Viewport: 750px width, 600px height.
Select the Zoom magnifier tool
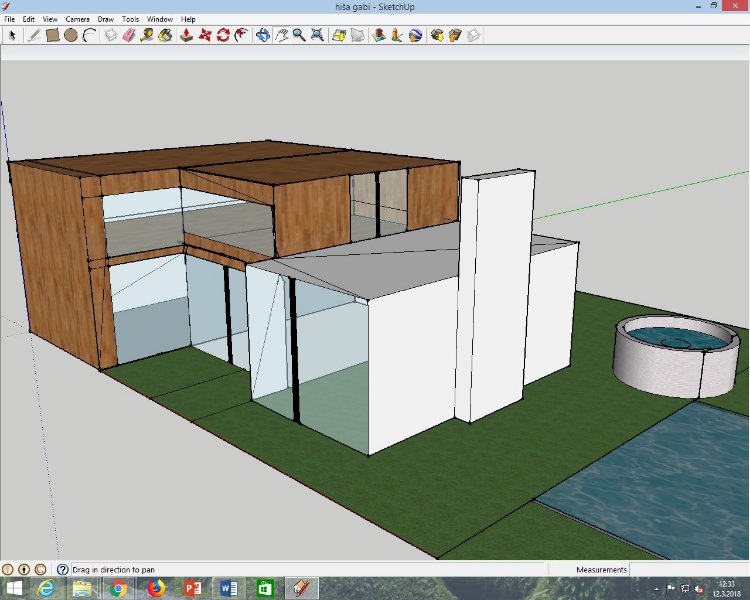click(x=299, y=35)
